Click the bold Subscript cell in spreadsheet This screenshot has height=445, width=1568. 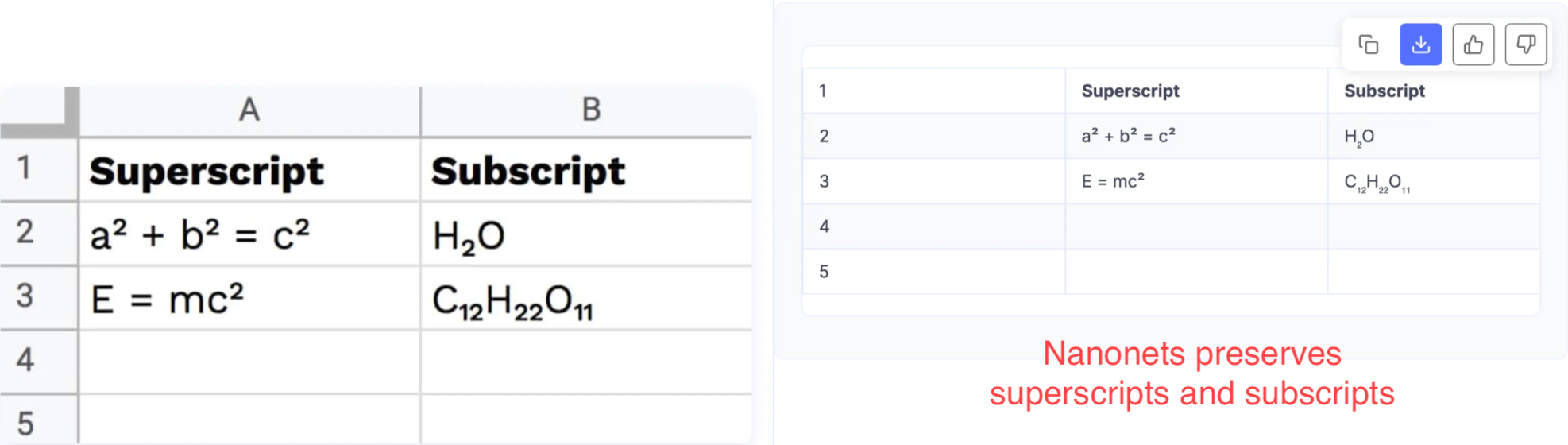click(x=528, y=171)
